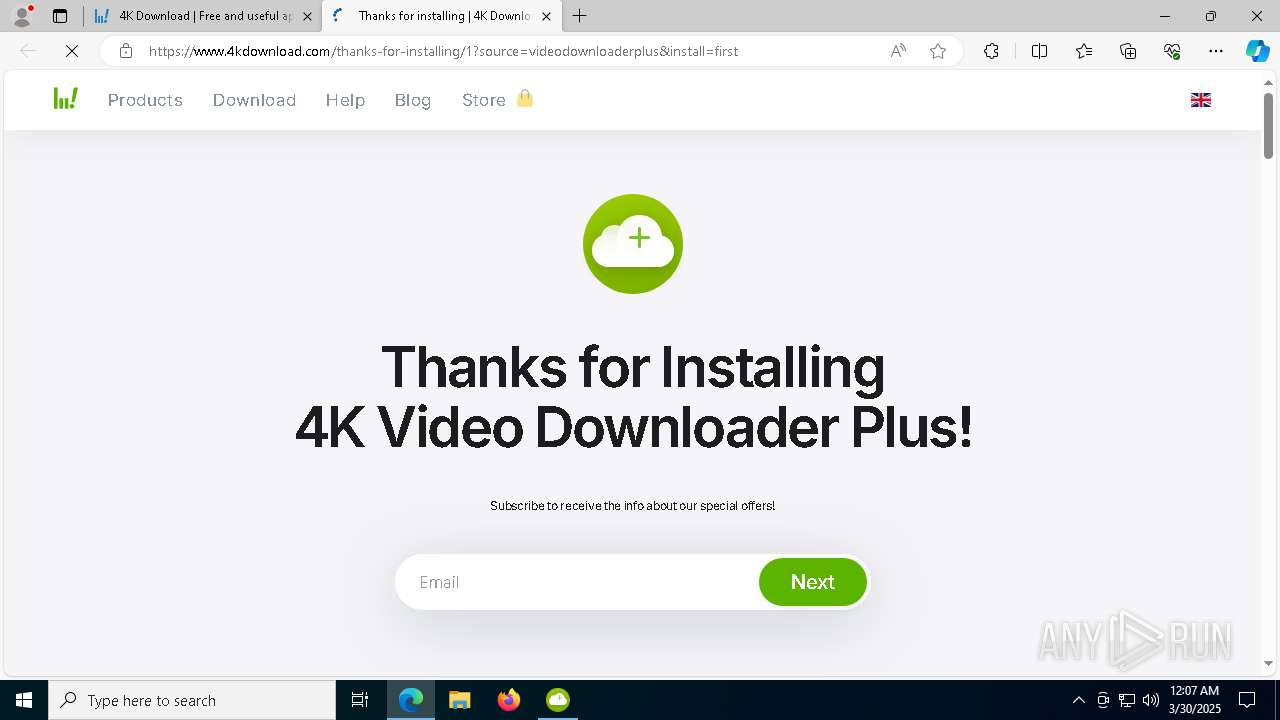Viewport: 1280px width, 720px height.
Task: Open the Store shopping bag icon
Action: pyautogui.click(x=525, y=98)
